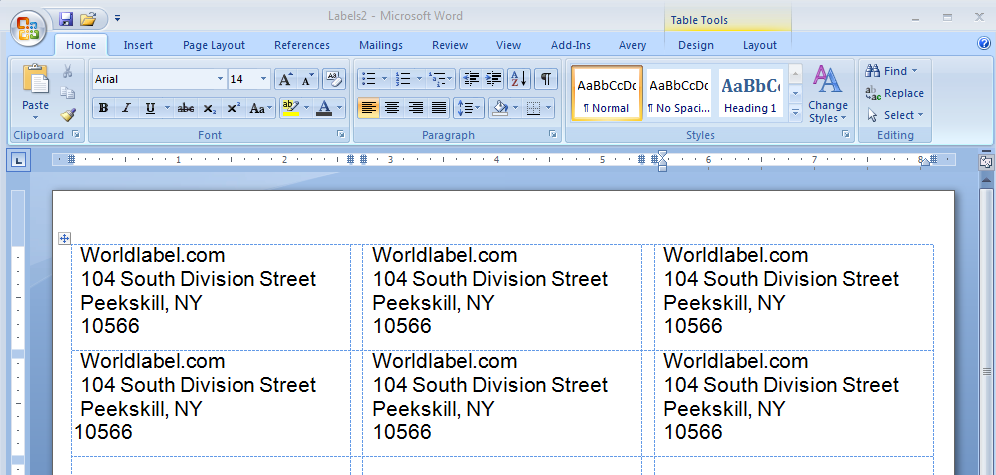Open the Table Tools Design tab
996x475 pixels.
(696, 45)
